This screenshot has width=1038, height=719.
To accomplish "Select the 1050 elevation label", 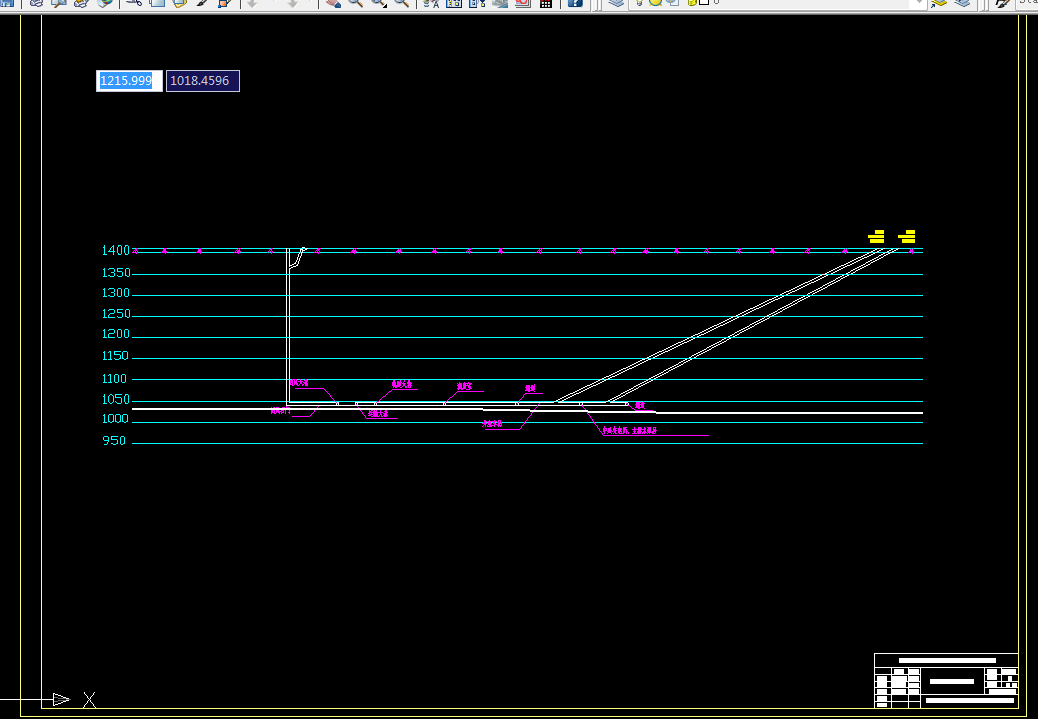I will (116, 400).
